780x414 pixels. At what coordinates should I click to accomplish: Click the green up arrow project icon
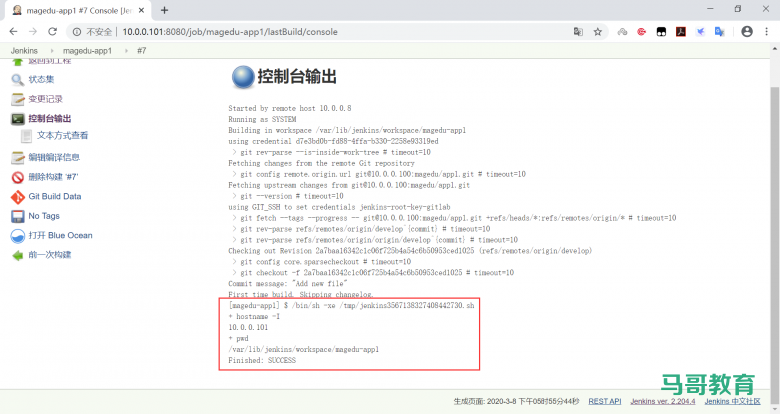(17, 61)
